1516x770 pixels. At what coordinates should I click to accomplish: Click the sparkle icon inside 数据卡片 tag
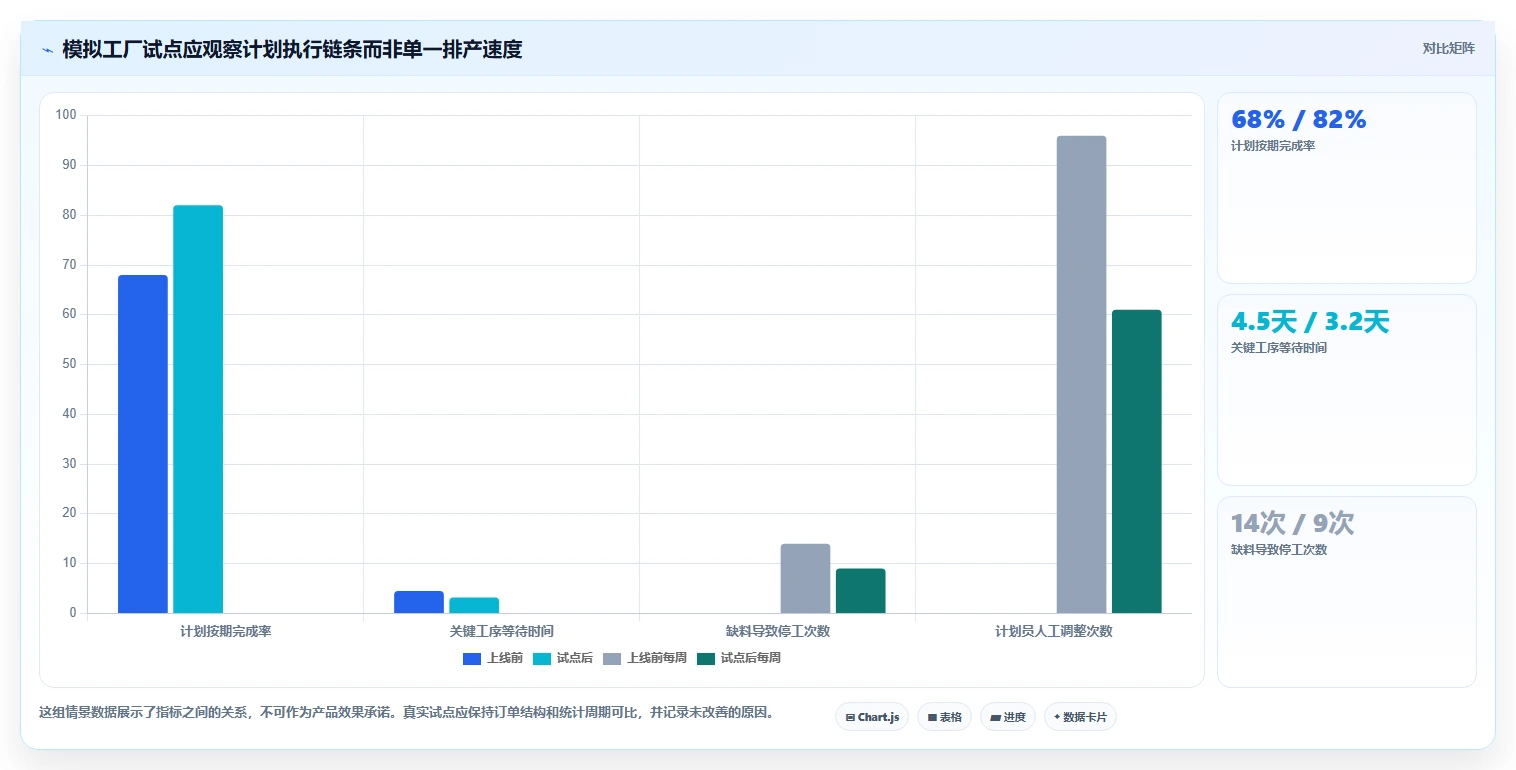click(1057, 717)
